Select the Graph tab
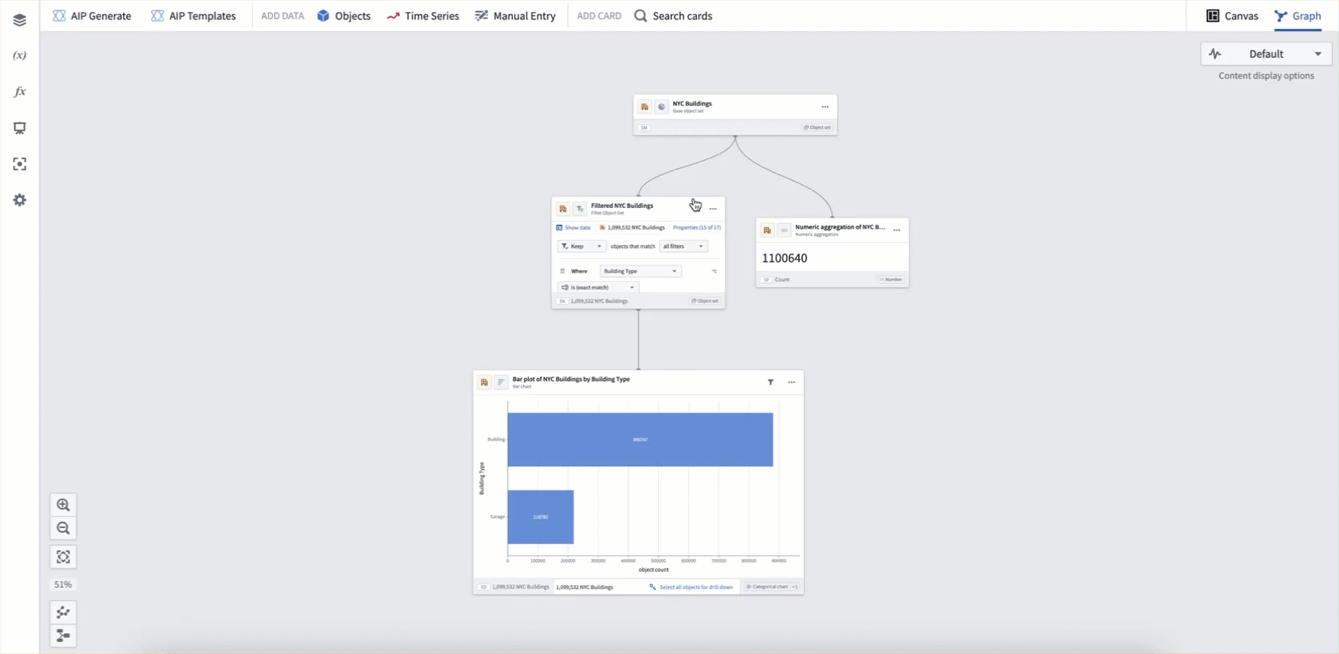This screenshot has height=654, width=1339. click(x=1297, y=15)
